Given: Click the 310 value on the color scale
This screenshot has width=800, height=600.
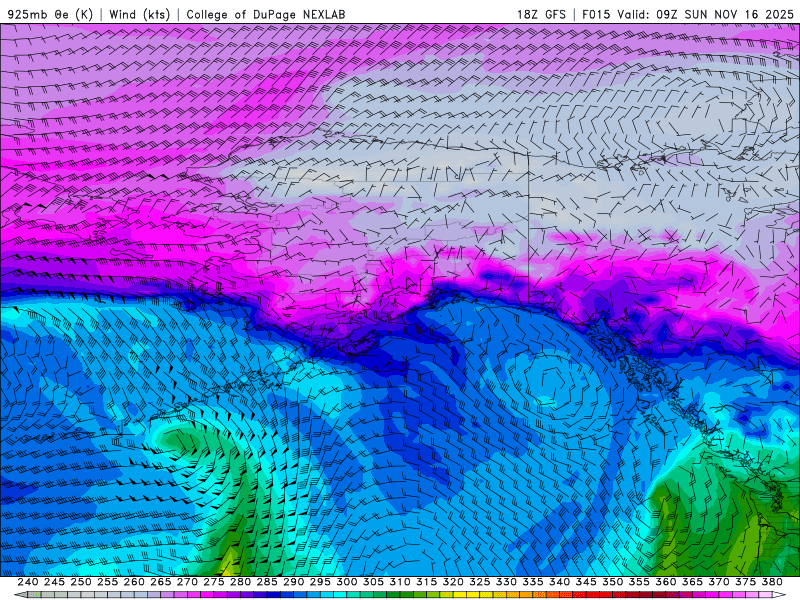Looking at the screenshot, I should click(x=400, y=582).
